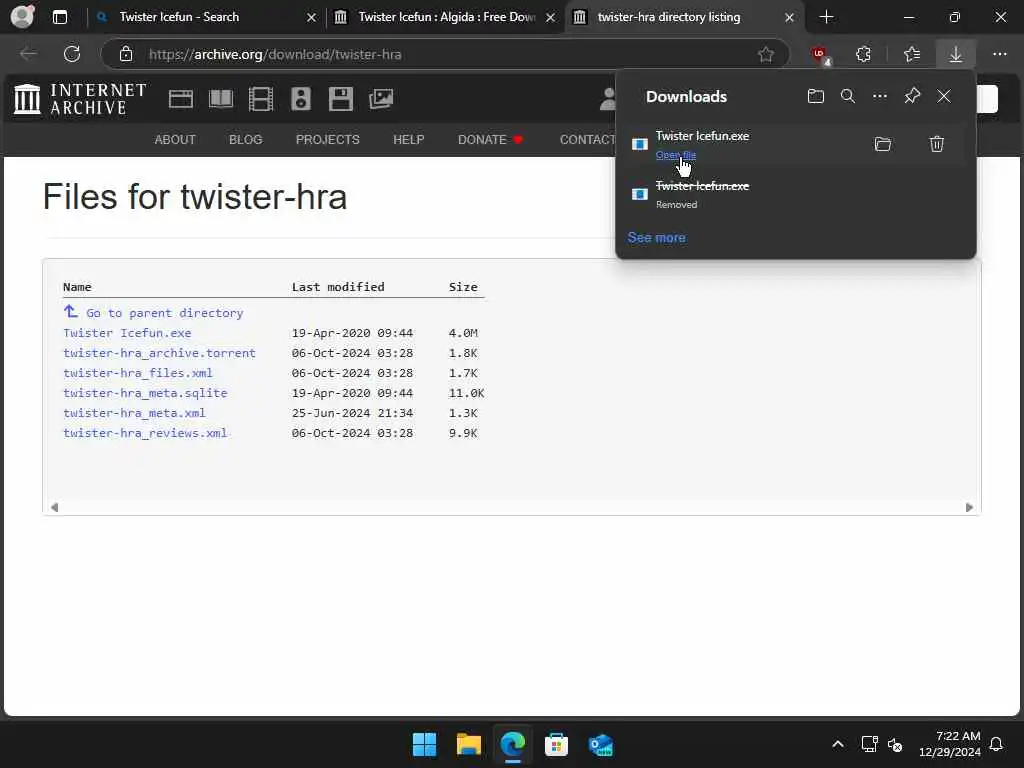Show hidden system tray icons

[838, 744]
